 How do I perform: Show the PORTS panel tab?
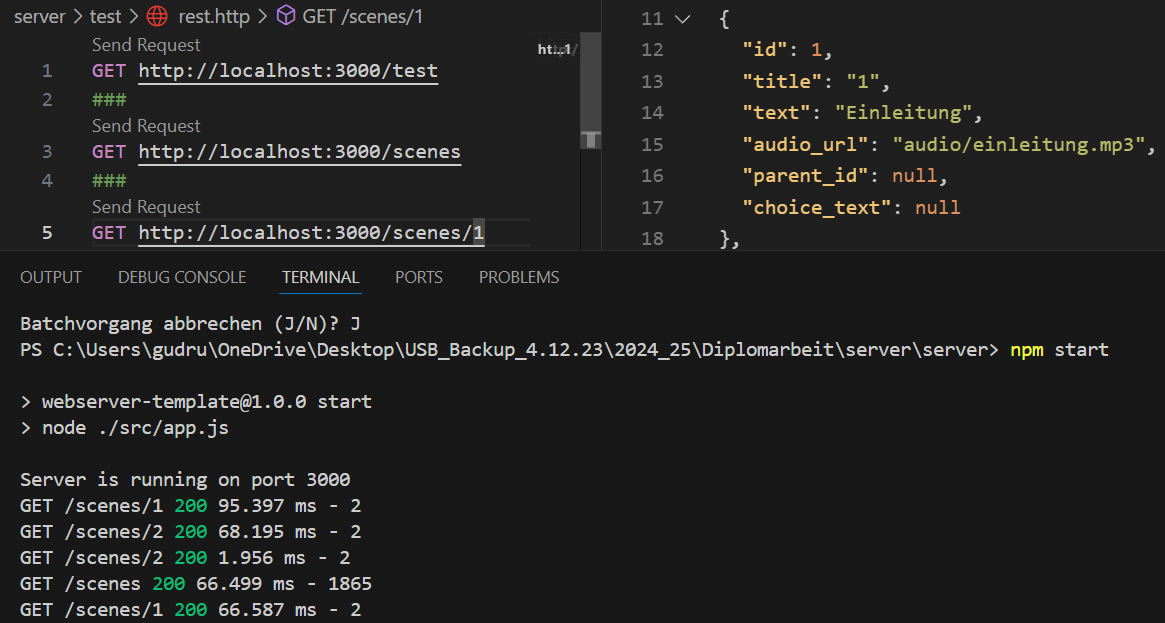tap(418, 277)
